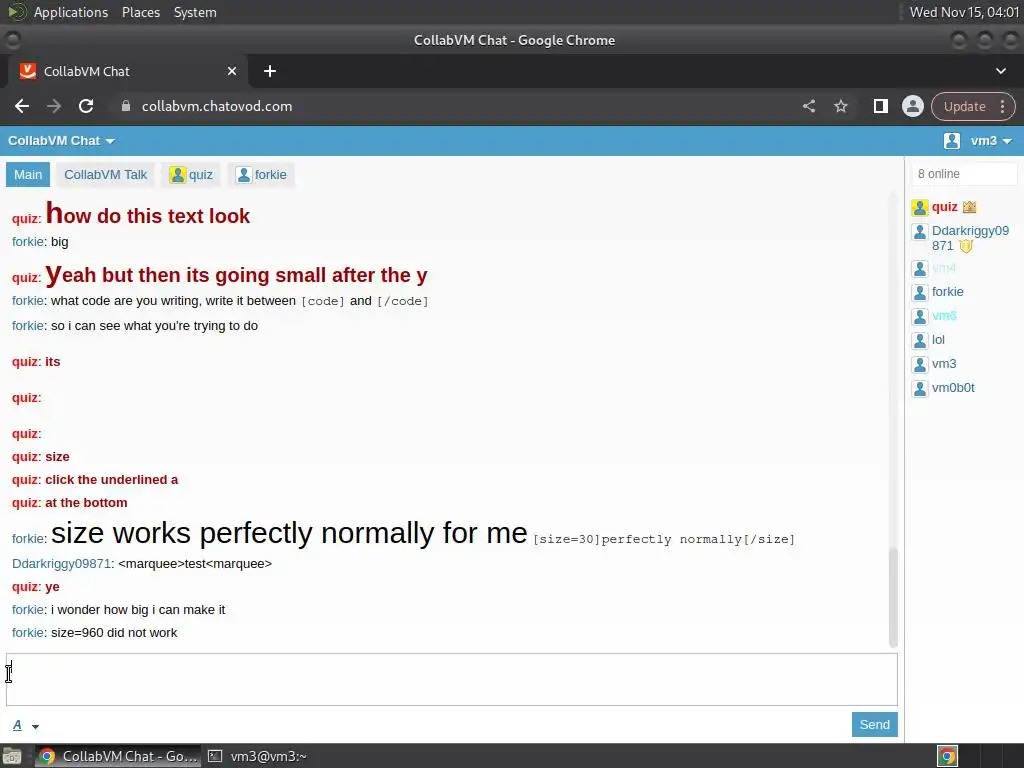Click the vm3 avatar in header
This screenshot has width=1024, height=768.
[x=952, y=141]
